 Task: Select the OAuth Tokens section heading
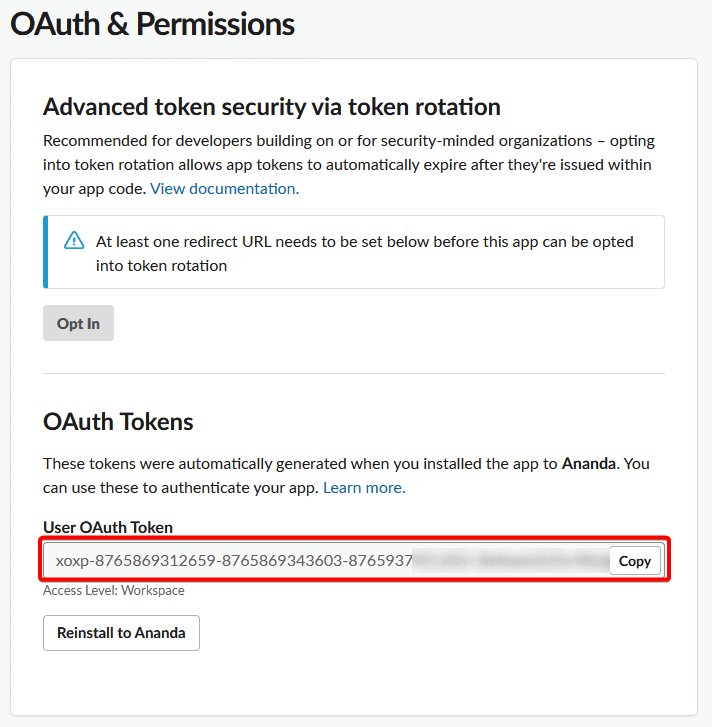point(118,422)
